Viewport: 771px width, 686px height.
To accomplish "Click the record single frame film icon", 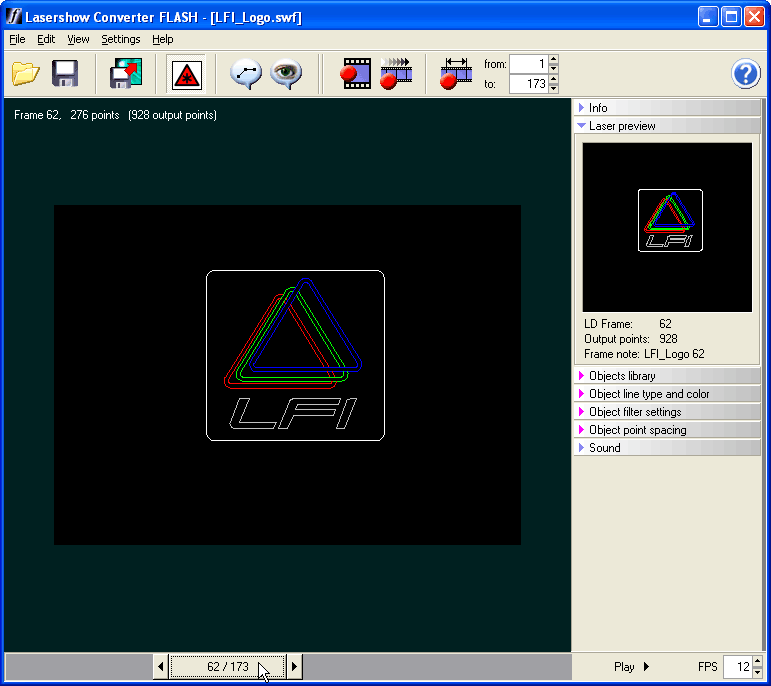I will pyautogui.click(x=356, y=74).
